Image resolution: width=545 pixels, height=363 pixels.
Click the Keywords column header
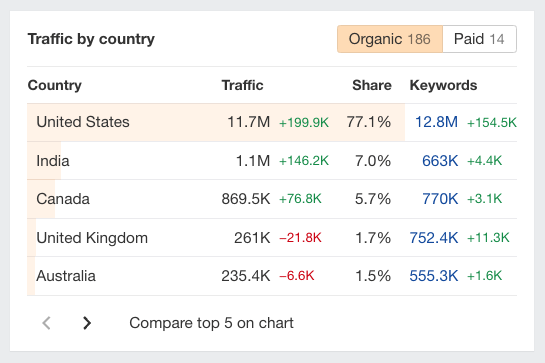(443, 85)
